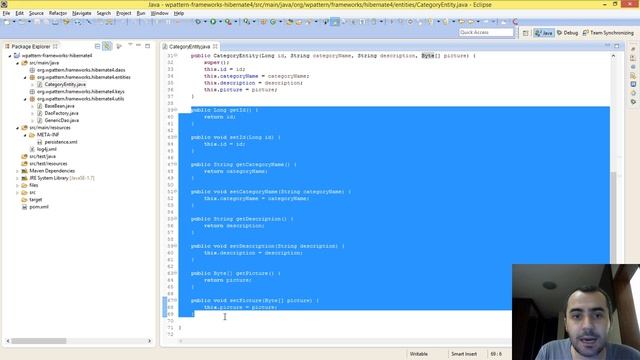Collapse the src/main/java folder node
This screenshot has height=360, width=640.
(18, 63)
